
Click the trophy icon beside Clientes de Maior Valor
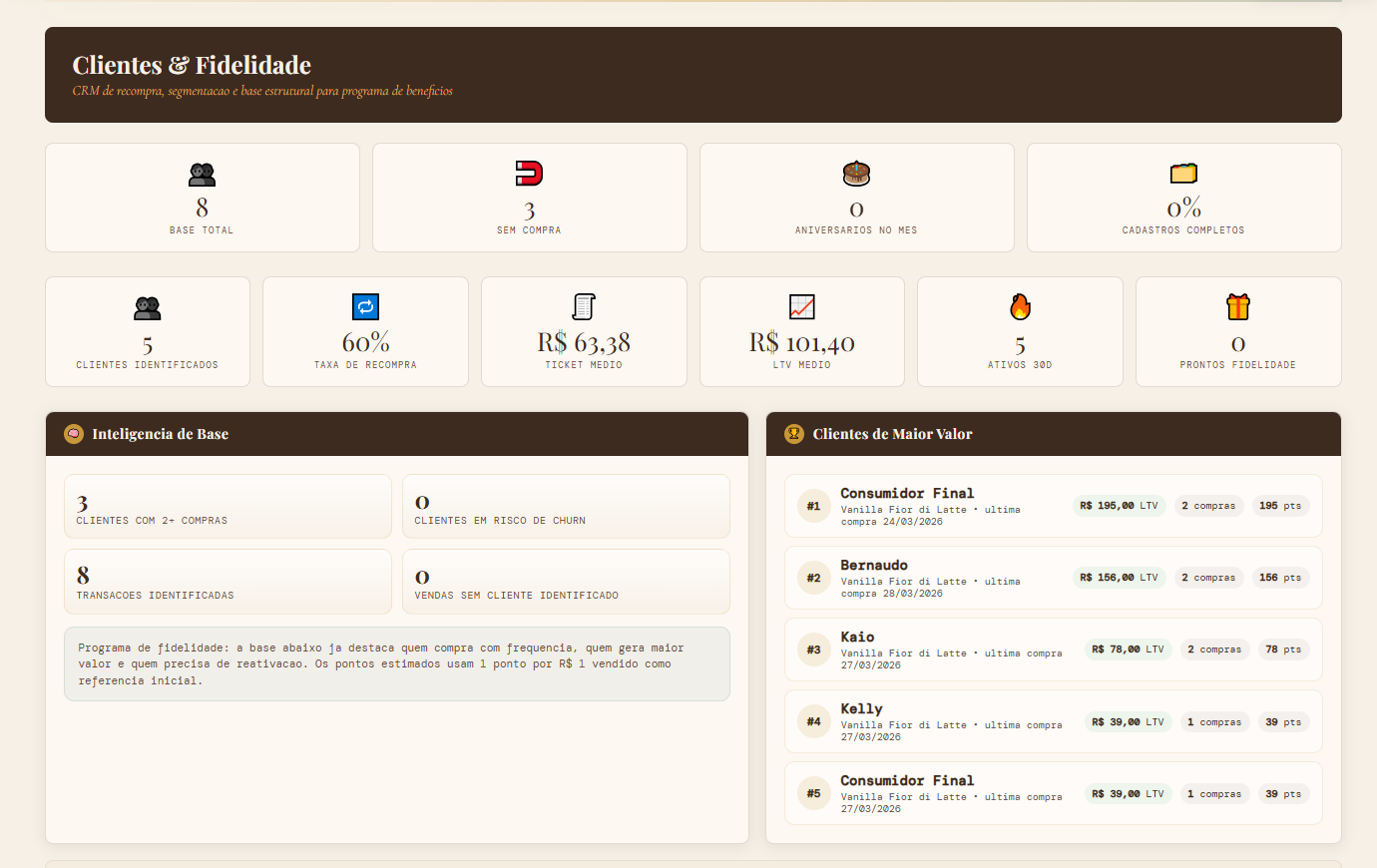(x=794, y=434)
